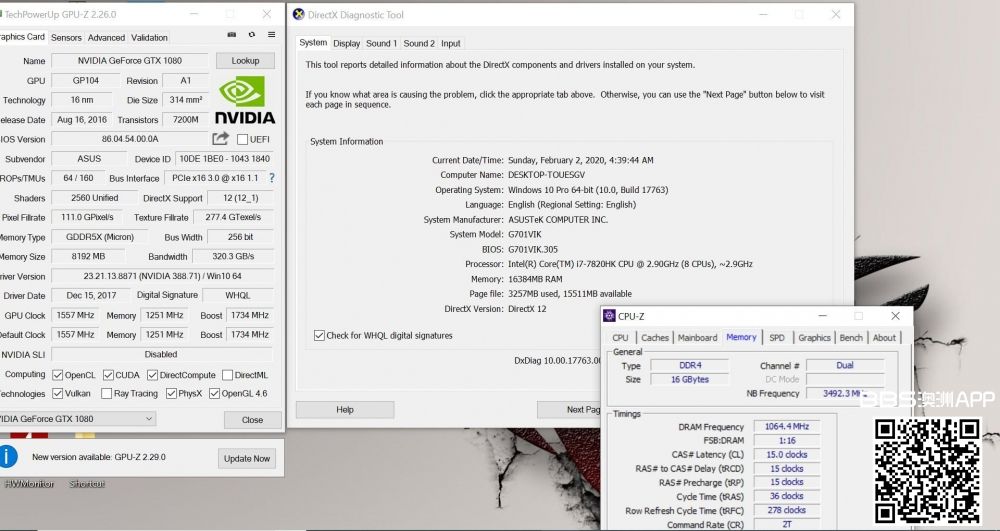The height and width of the screenshot is (531, 1000).
Task: Click the Bandwidth value 320.3 GB/s
Action: (x=233, y=256)
